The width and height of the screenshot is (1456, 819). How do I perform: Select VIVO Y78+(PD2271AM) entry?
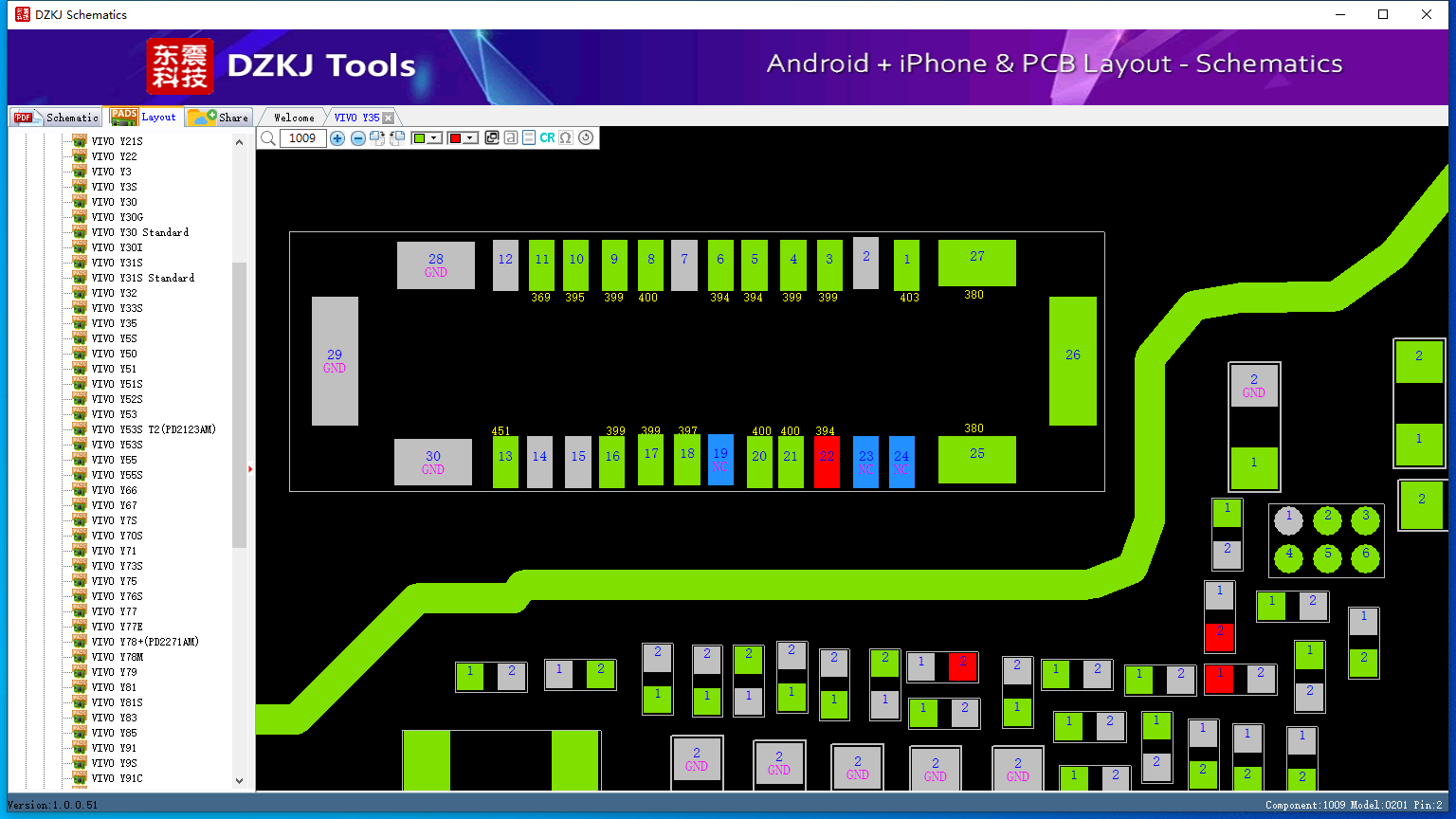tap(145, 642)
